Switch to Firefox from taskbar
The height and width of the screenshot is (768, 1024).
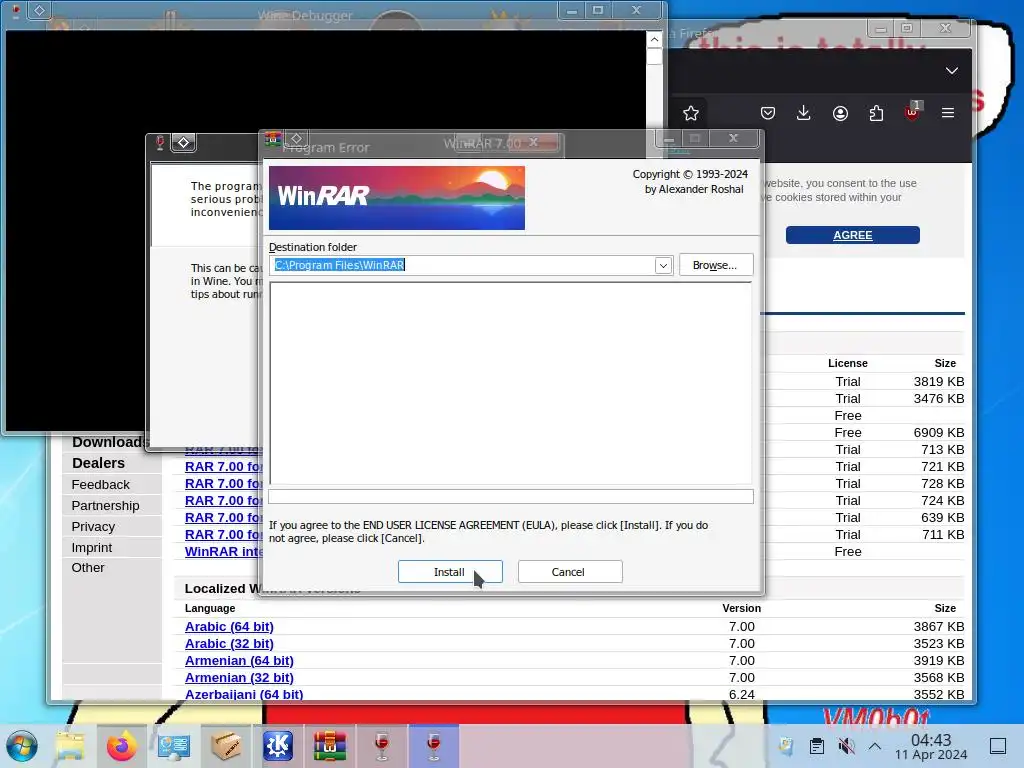tap(121, 746)
